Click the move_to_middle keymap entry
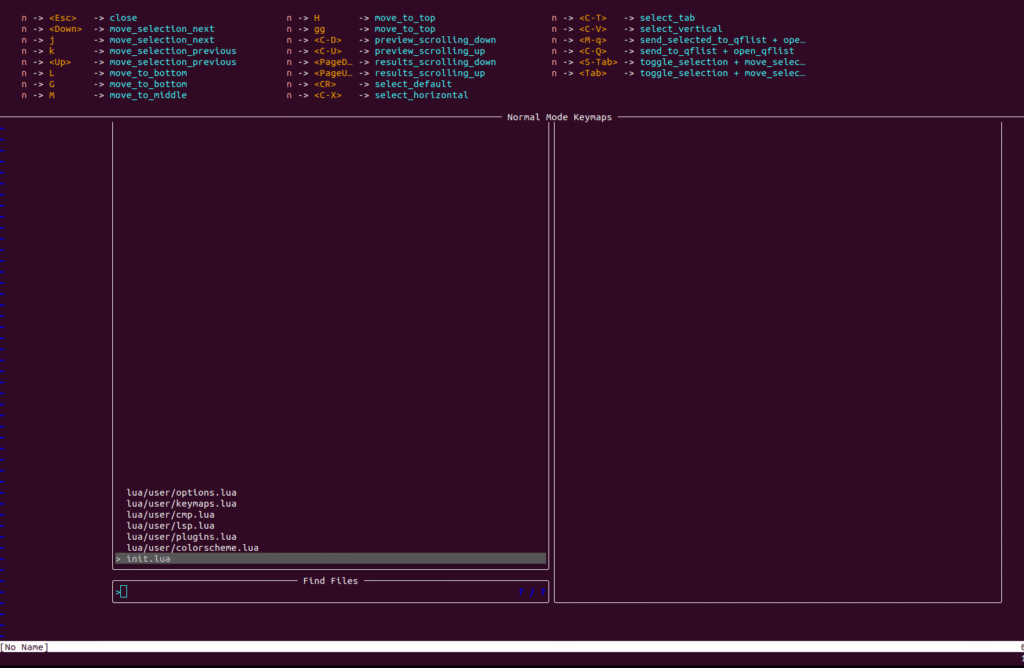Image resolution: width=1024 pixels, height=668 pixels. coord(148,95)
